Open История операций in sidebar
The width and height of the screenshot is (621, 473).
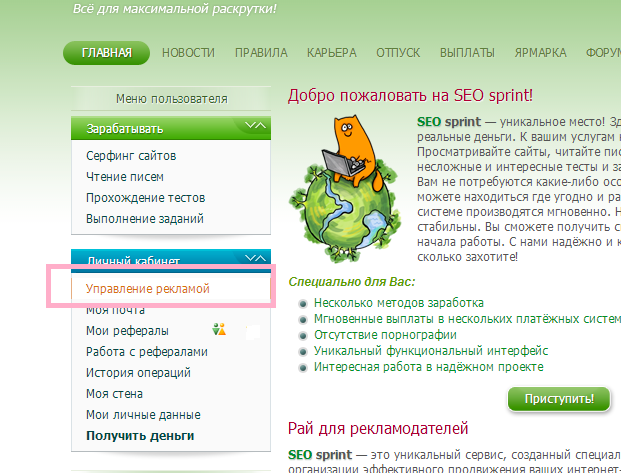(139, 372)
